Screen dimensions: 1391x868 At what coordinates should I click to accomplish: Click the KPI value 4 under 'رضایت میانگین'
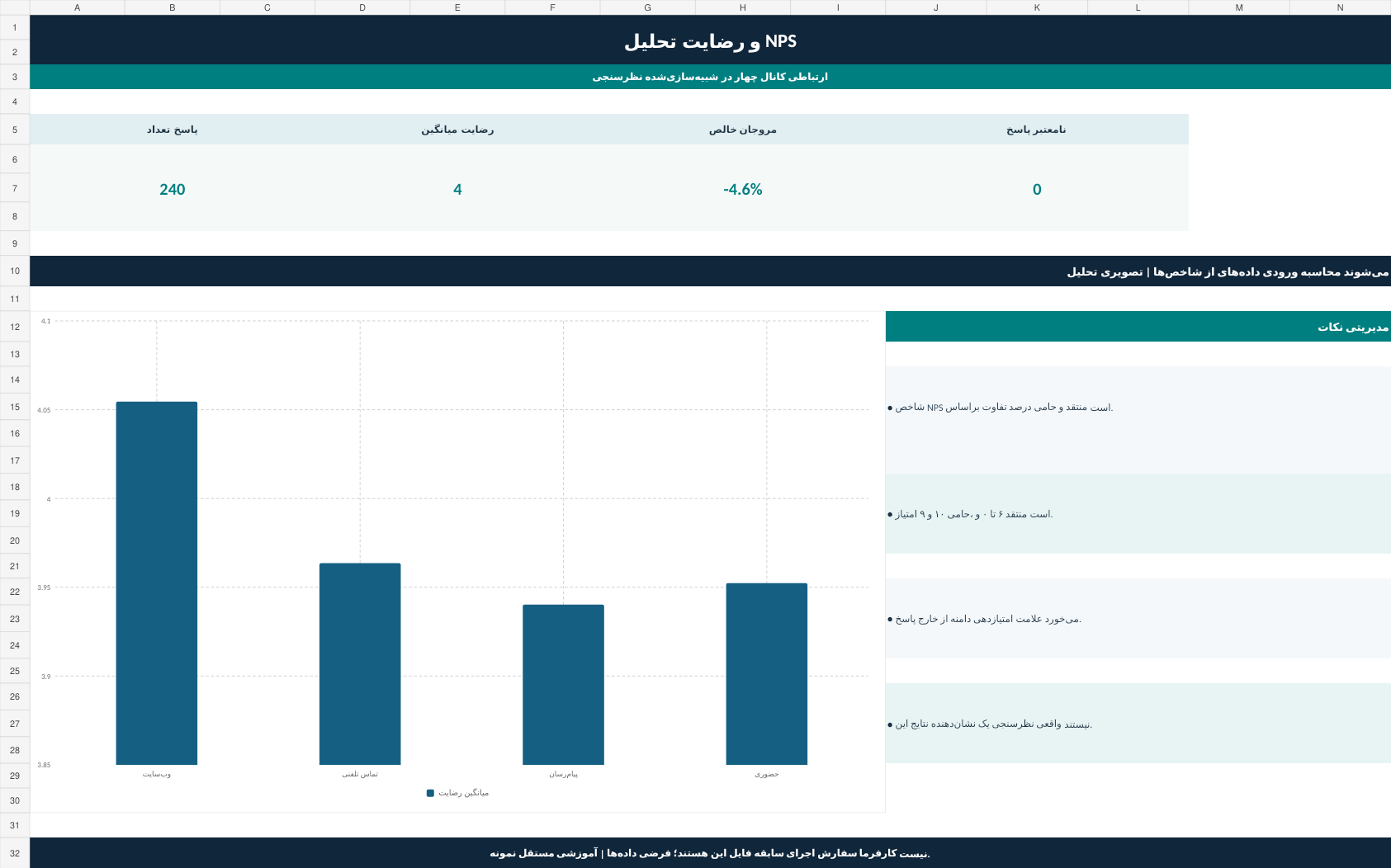[457, 189]
